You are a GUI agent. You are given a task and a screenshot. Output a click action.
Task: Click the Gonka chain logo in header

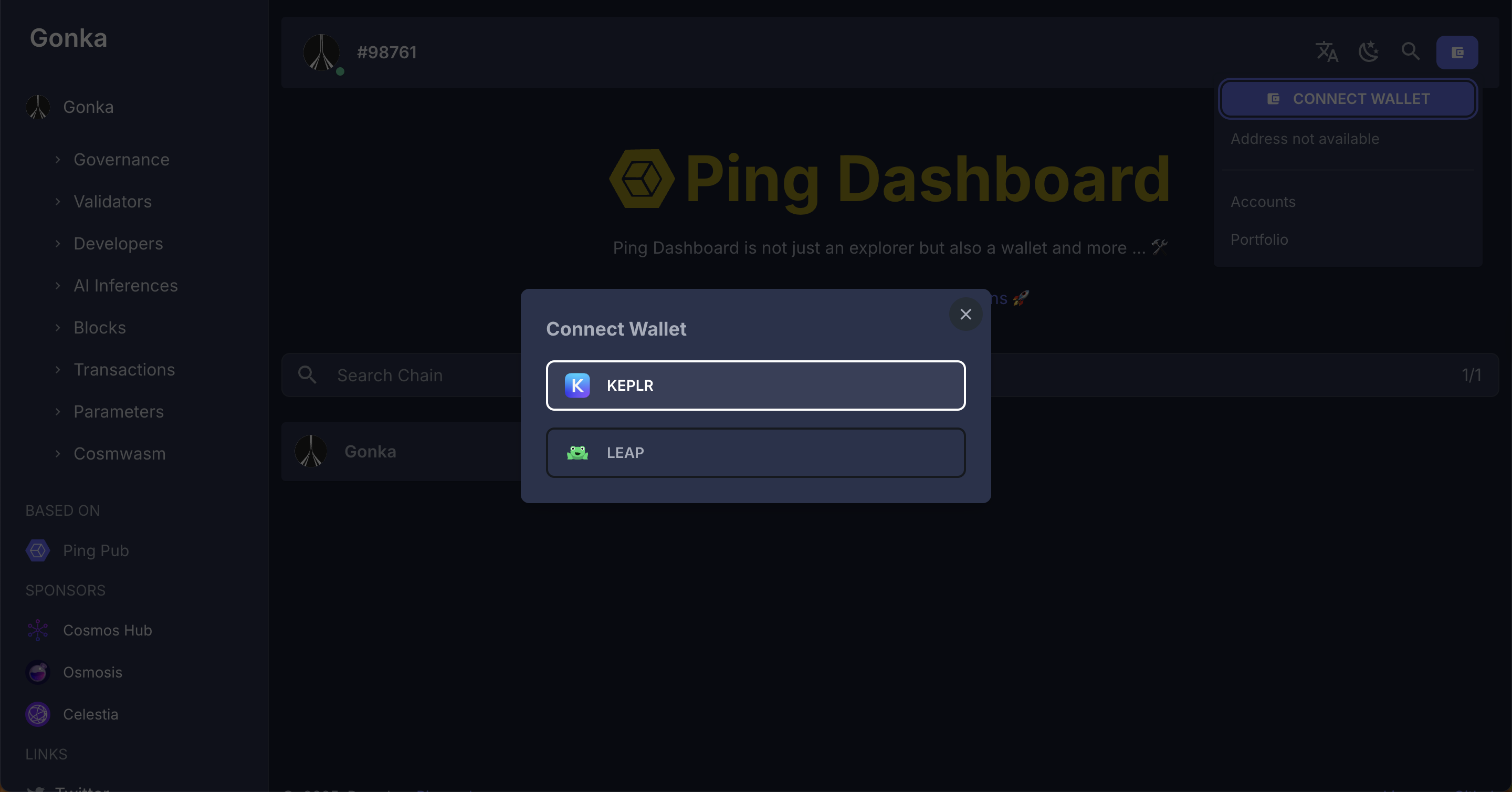[321, 52]
